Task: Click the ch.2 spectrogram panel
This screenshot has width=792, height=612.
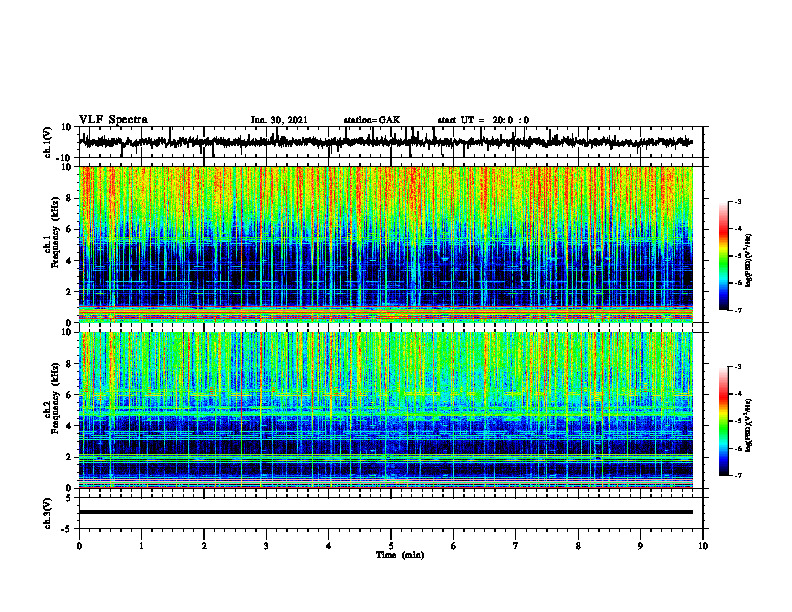Action: tap(386, 410)
